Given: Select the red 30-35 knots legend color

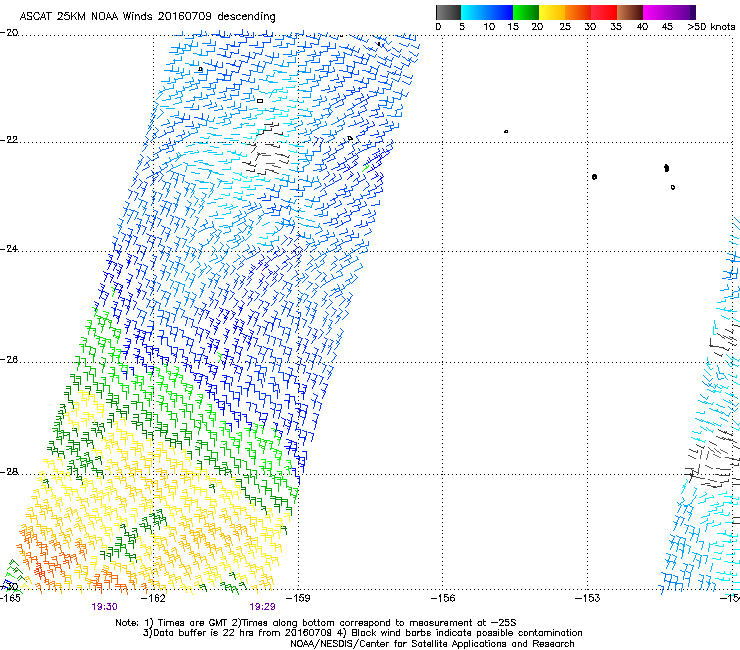Looking at the screenshot, I should coord(604,12).
